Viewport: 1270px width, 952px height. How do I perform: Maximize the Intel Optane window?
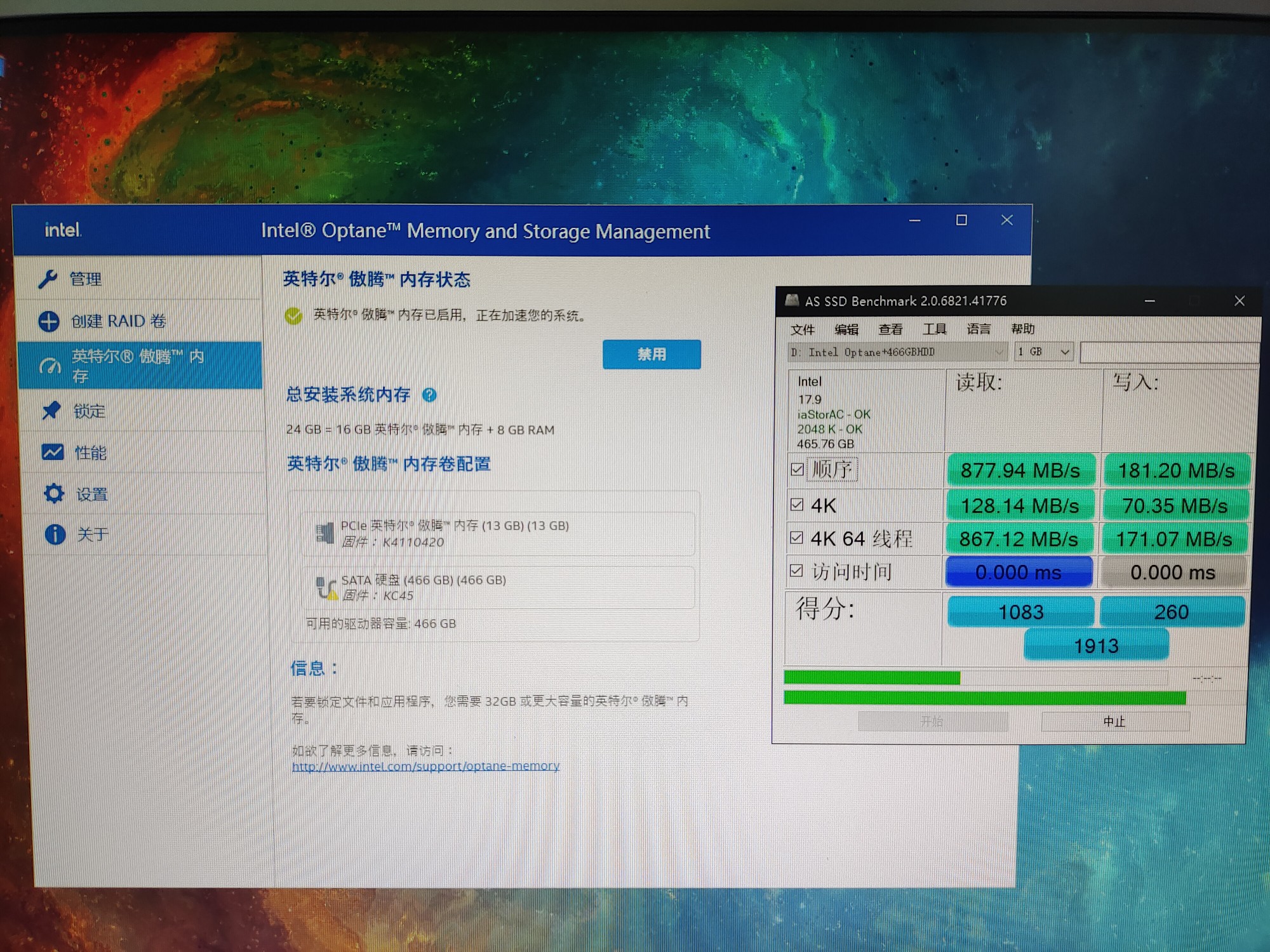(961, 220)
